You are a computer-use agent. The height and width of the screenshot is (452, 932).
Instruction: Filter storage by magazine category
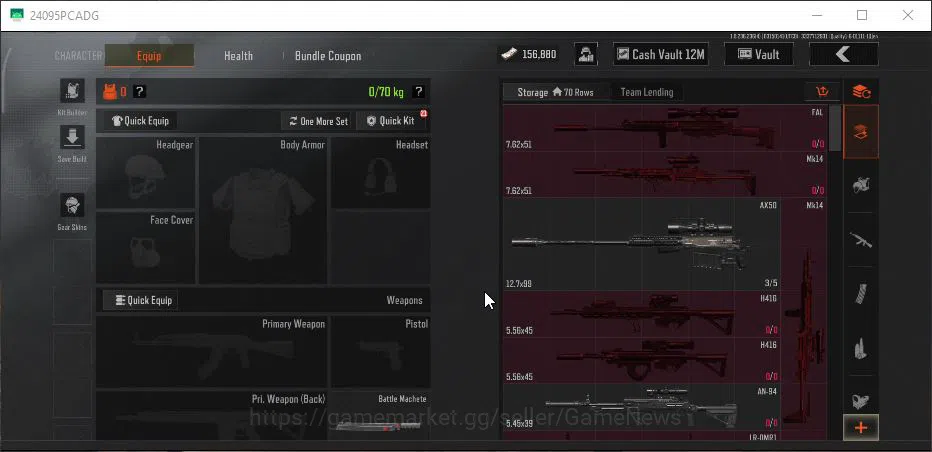(x=861, y=294)
